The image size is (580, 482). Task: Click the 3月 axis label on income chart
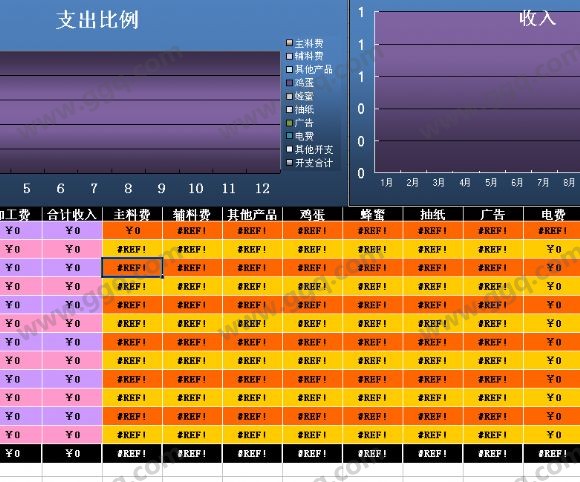pyautogui.click(x=438, y=182)
